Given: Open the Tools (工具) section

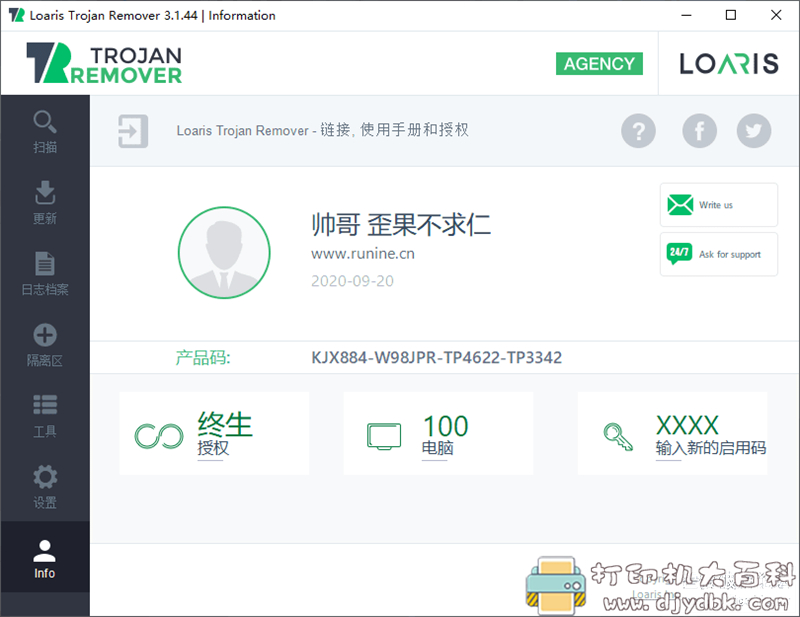Looking at the screenshot, I should [45, 416].
